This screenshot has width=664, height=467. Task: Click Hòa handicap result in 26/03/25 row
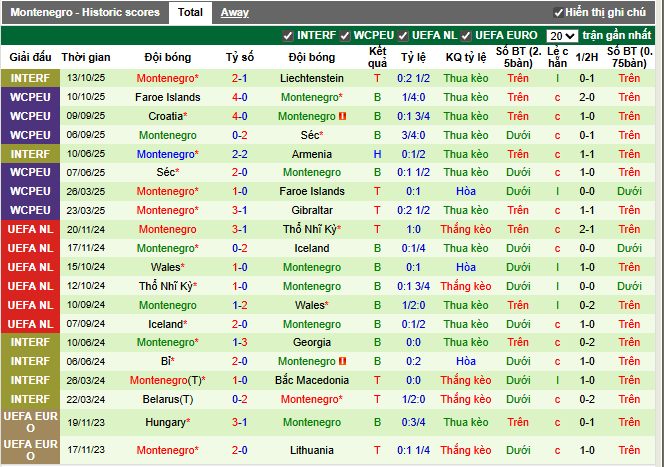pyautogui.click(x=466, y=191)
